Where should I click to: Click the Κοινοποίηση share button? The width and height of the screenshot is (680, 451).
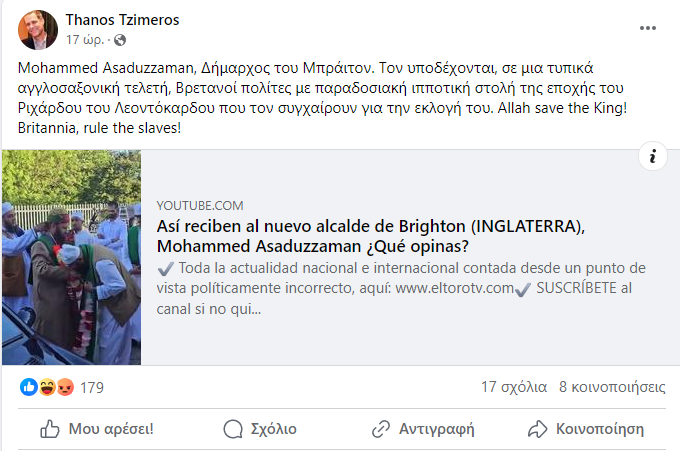point(586,429)
